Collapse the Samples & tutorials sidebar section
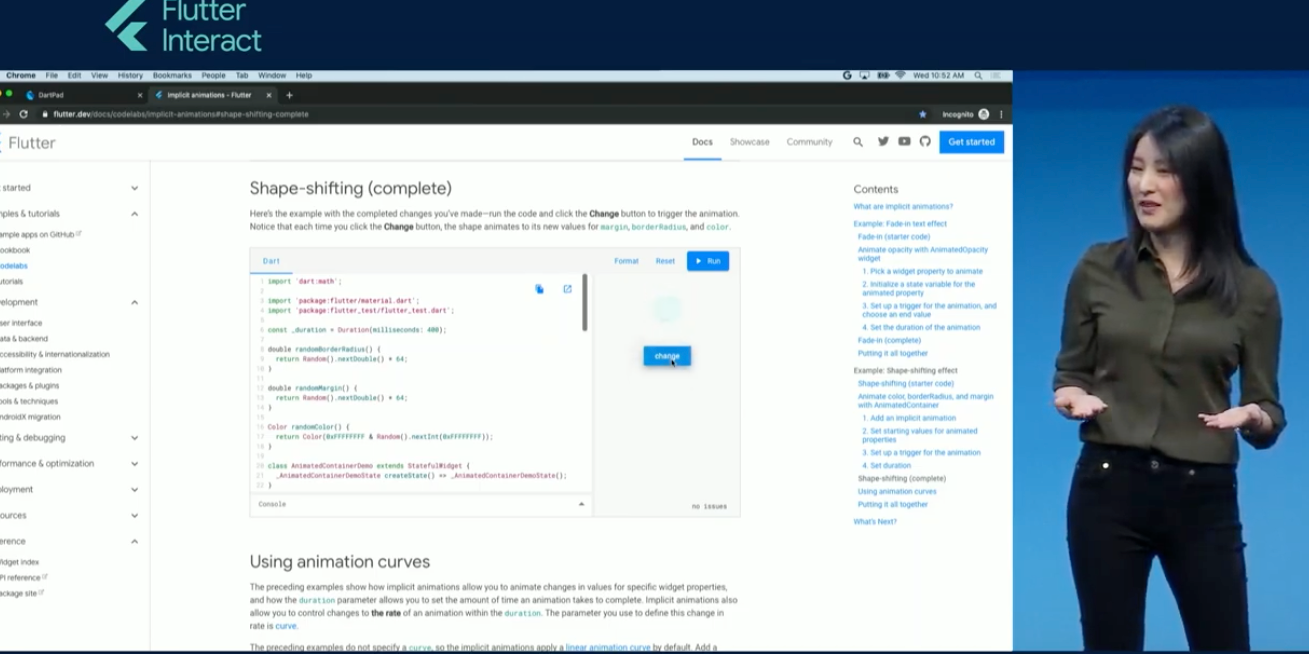 coord(134,214)
